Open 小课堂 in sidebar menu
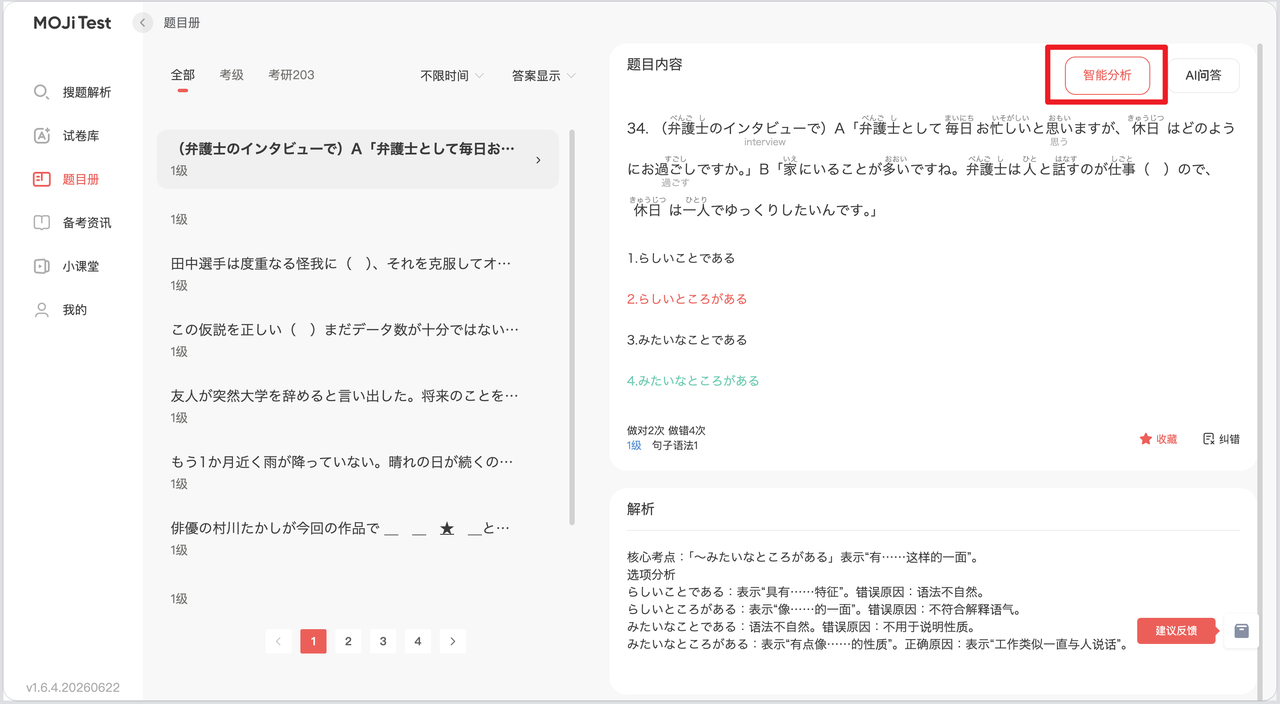Screen dimensions: 1280x704 point(81,267)
